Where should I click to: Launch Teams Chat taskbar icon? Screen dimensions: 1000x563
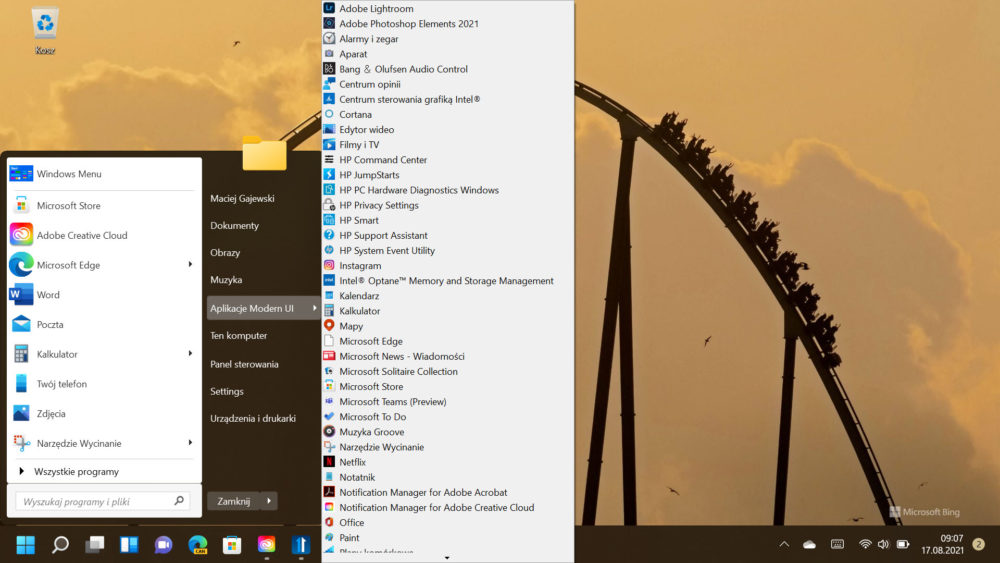point(163,545)
